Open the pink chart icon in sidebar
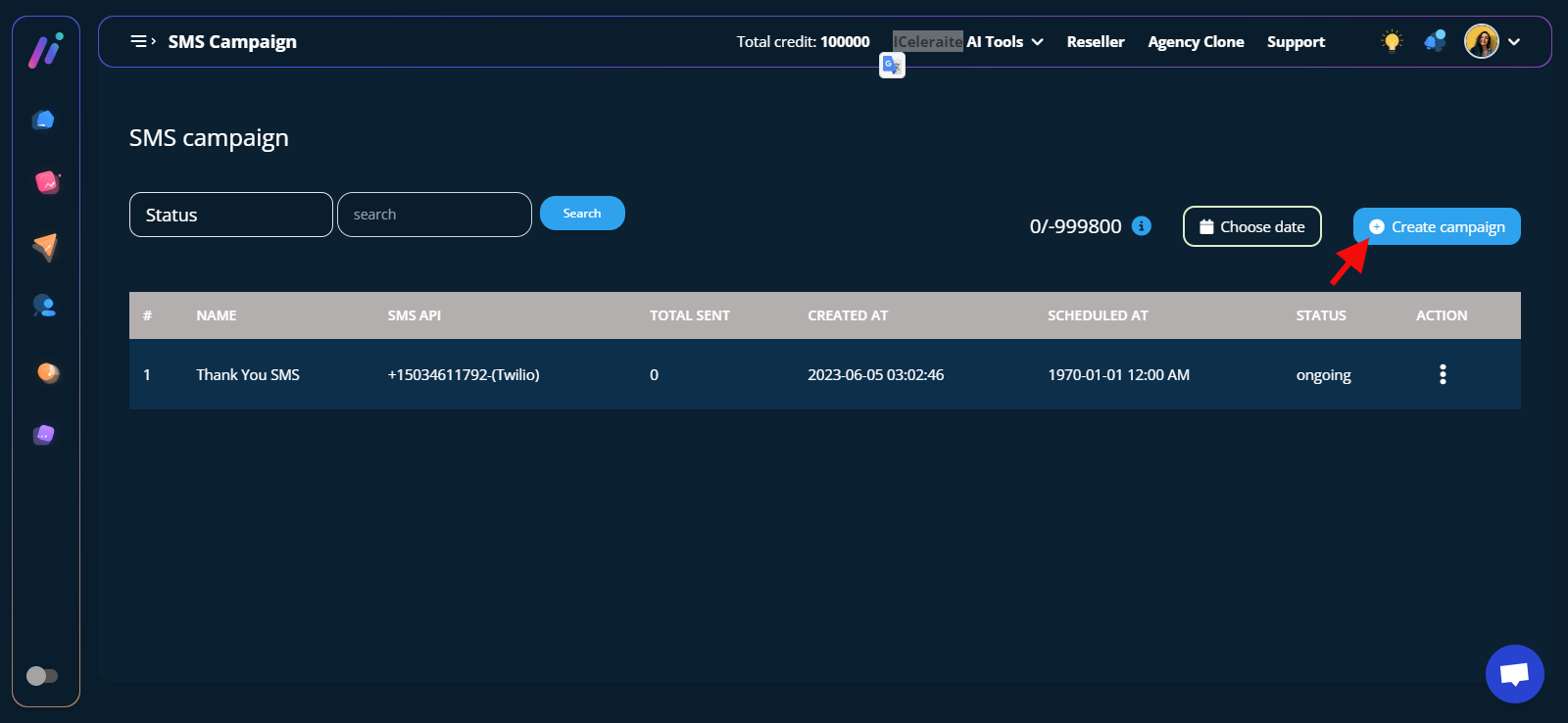The width and height of the screenshot is (1568, 723). coord(47,182)
